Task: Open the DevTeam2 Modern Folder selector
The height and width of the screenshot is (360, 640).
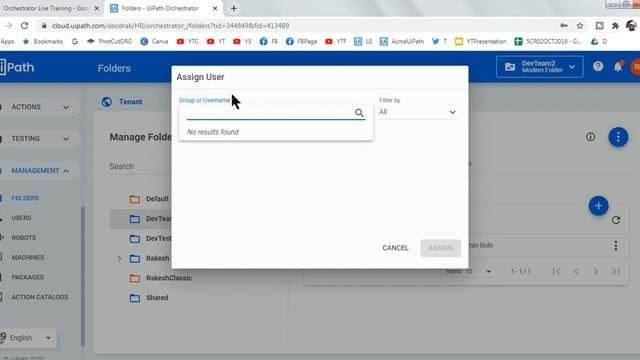Action: coord(539,67)
